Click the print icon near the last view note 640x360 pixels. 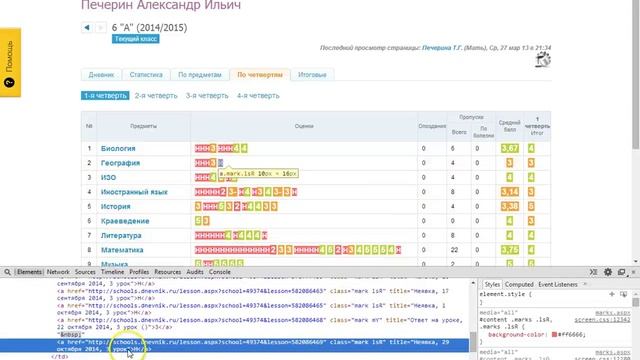(543, 60)
